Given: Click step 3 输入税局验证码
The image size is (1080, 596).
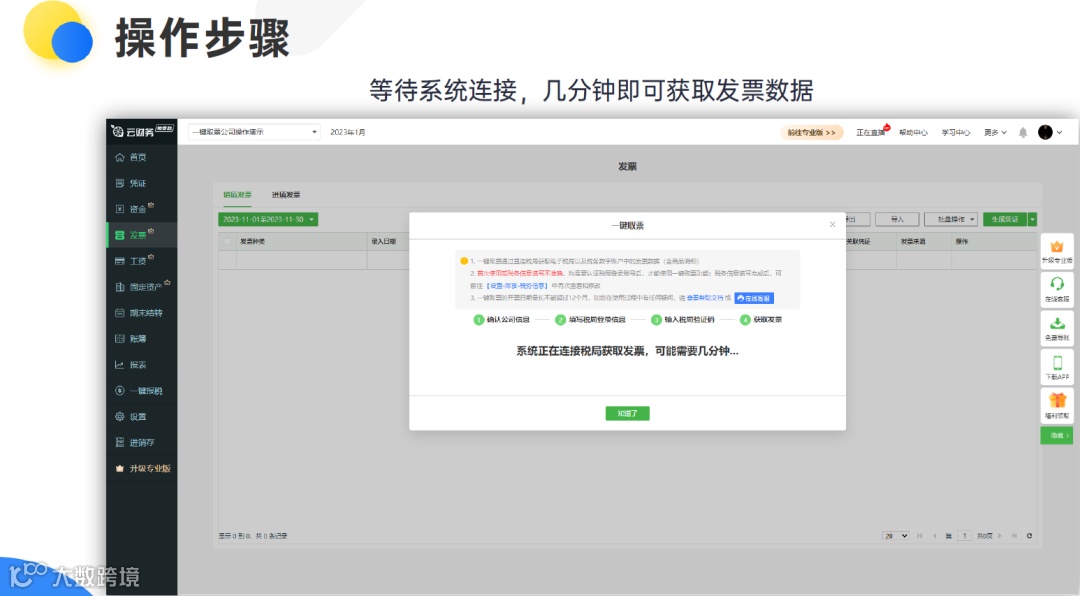Looking at the screenshot, I should (x=683, y=320).
